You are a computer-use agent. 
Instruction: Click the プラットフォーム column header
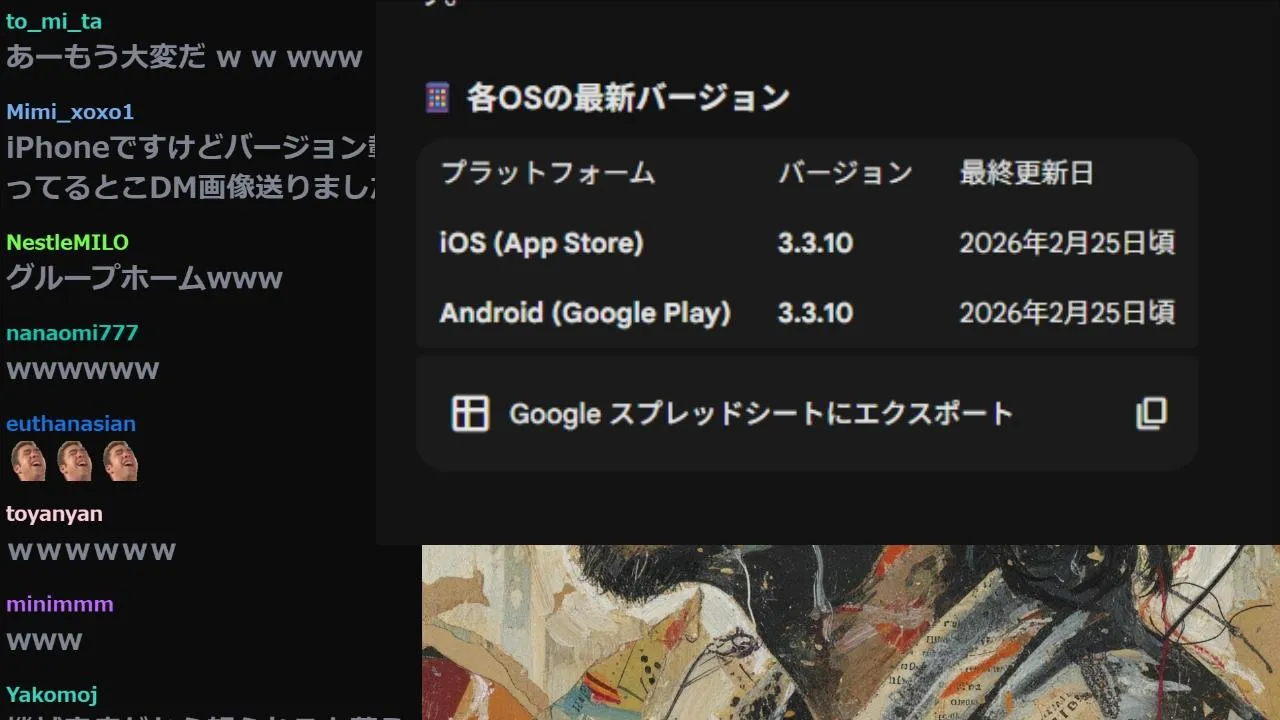point(547,173)
